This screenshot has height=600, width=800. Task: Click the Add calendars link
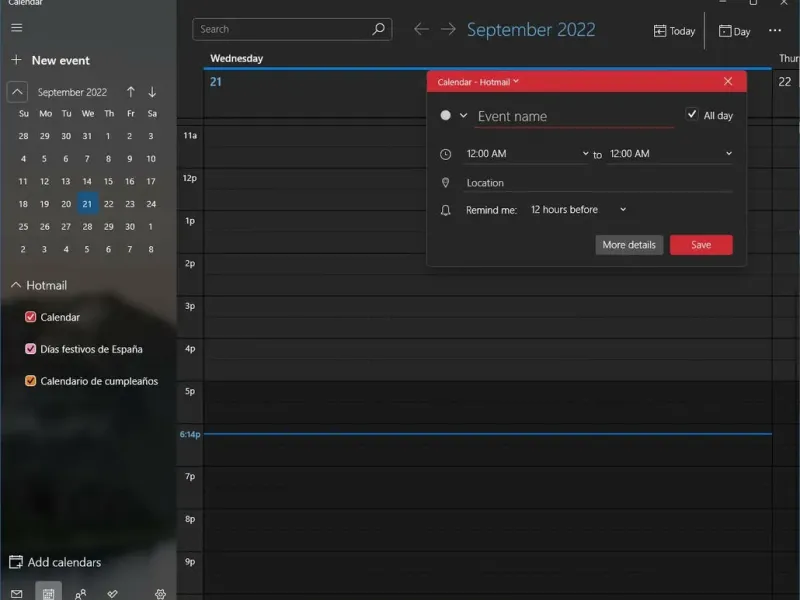pos(64,562)
